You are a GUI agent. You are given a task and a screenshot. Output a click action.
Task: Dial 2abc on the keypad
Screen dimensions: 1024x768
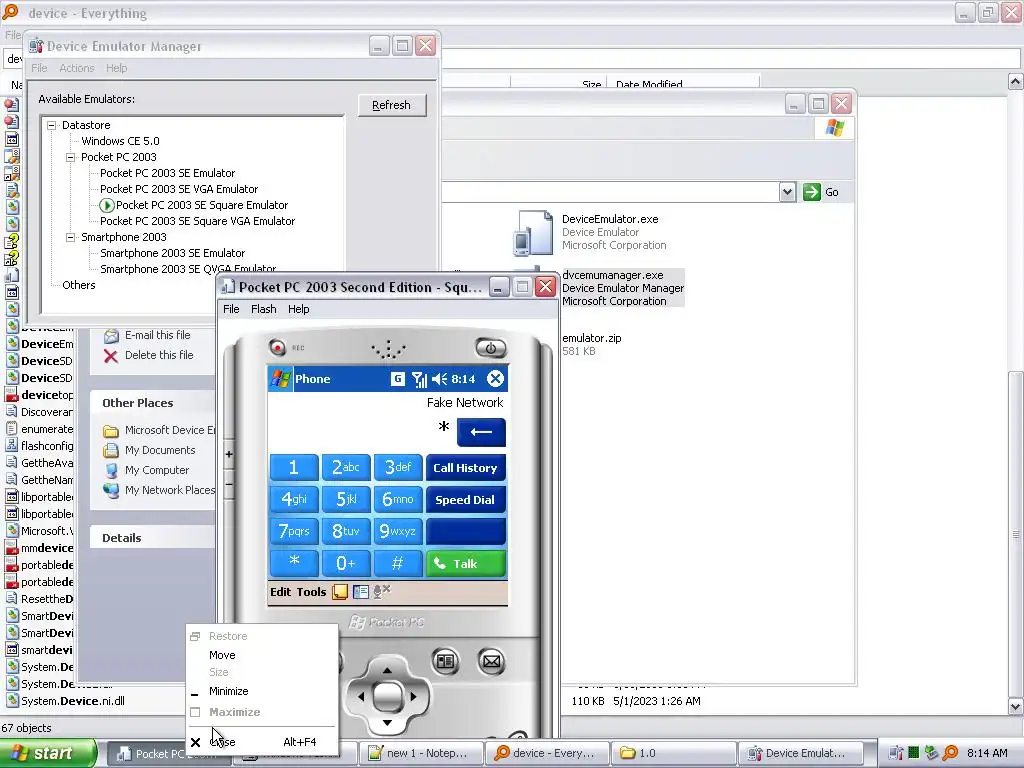346,468
